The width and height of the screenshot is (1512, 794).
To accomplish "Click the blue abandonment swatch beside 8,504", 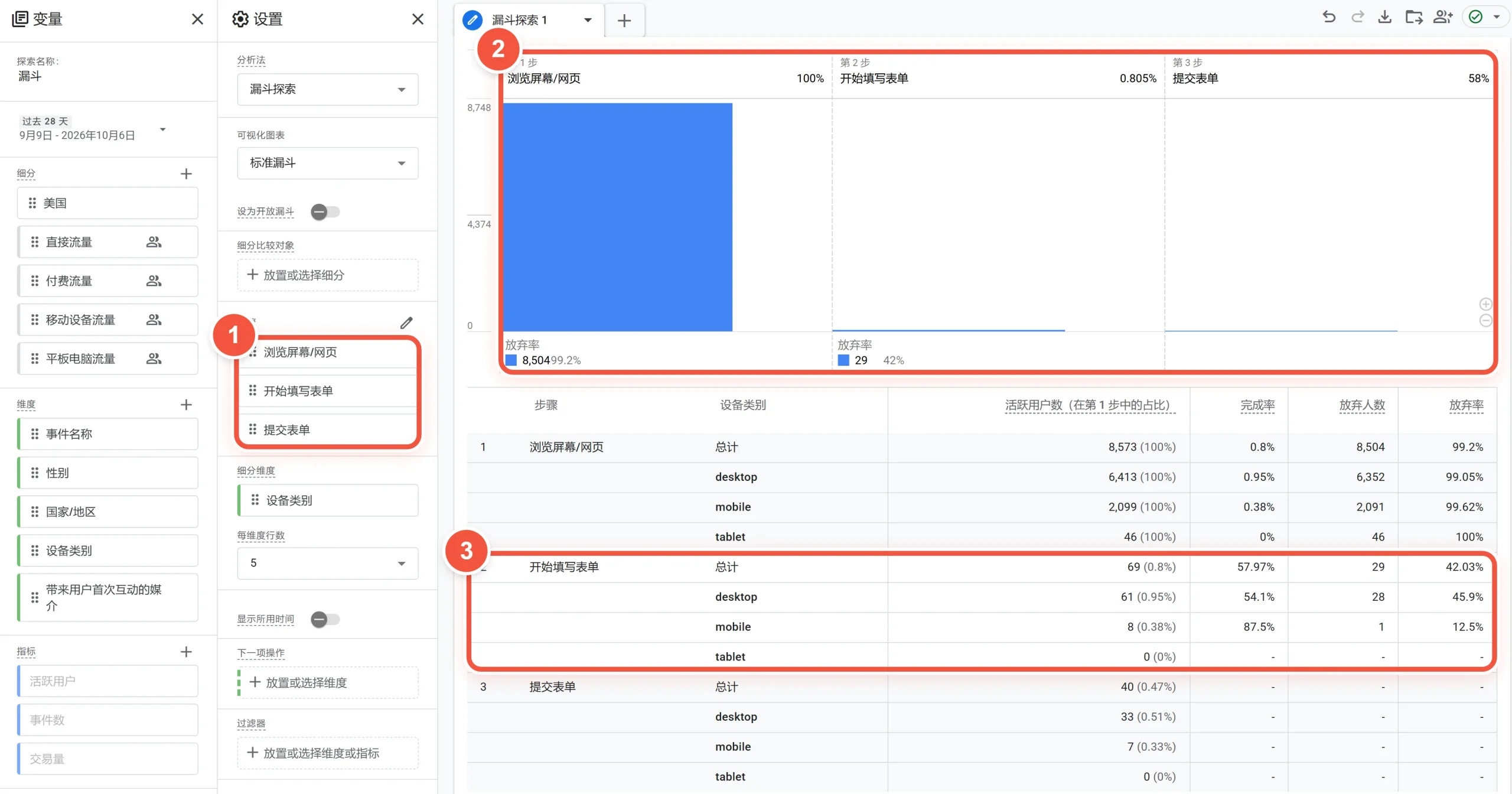I will coord(511,360).
